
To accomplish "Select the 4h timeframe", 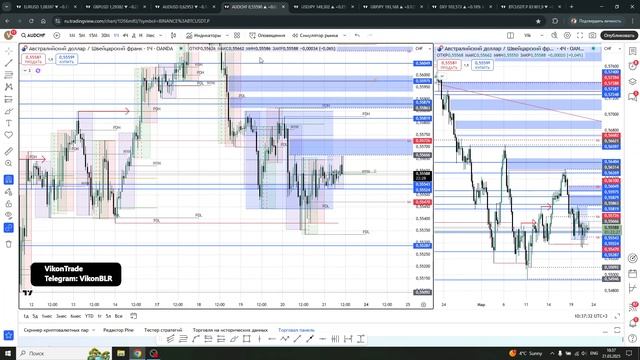I will click(125, 36).
